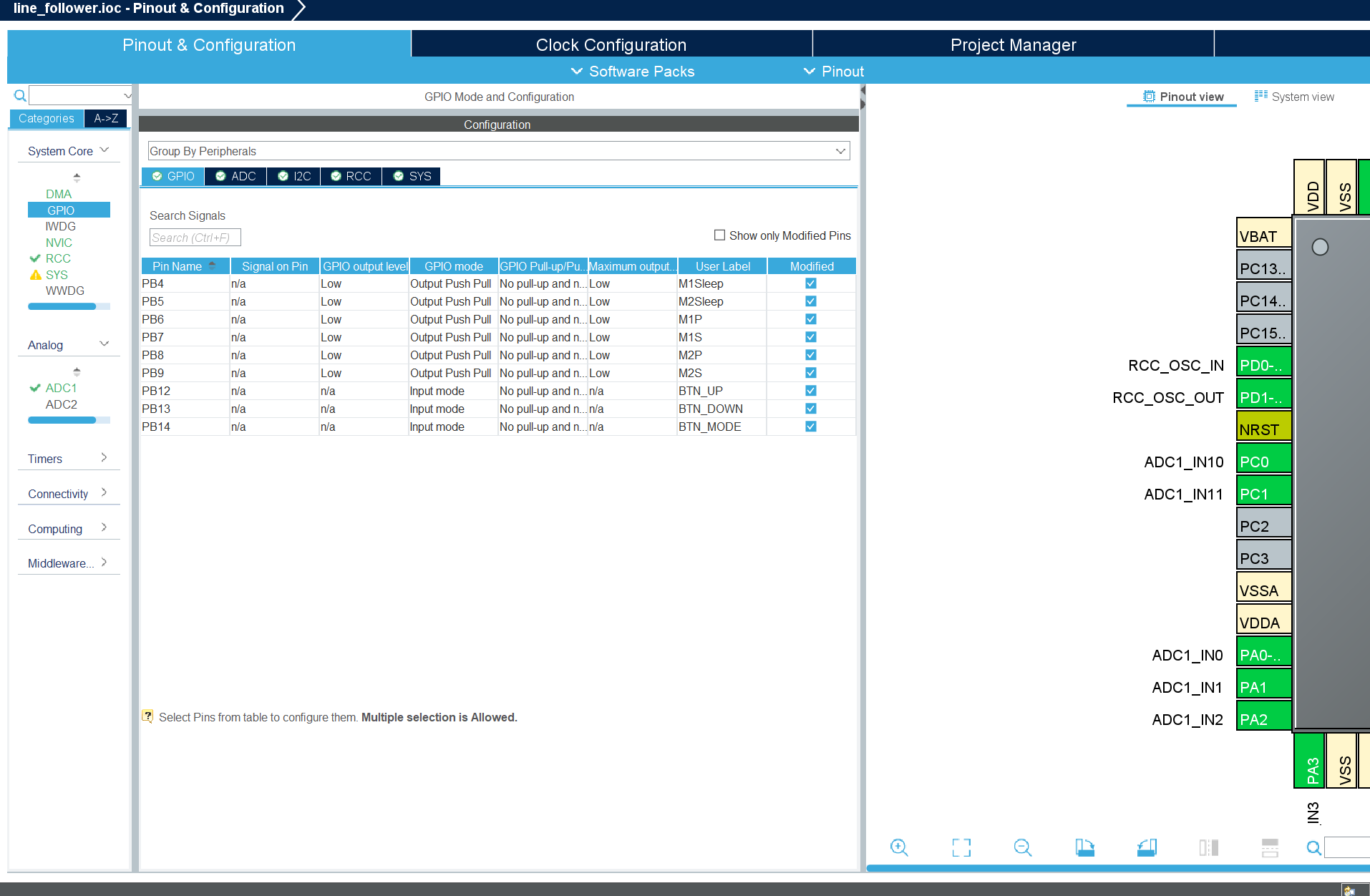This screenshot has width=1370, height=896.
Task: Focus the Search Signals input field
Action: [x=195, y=238]
